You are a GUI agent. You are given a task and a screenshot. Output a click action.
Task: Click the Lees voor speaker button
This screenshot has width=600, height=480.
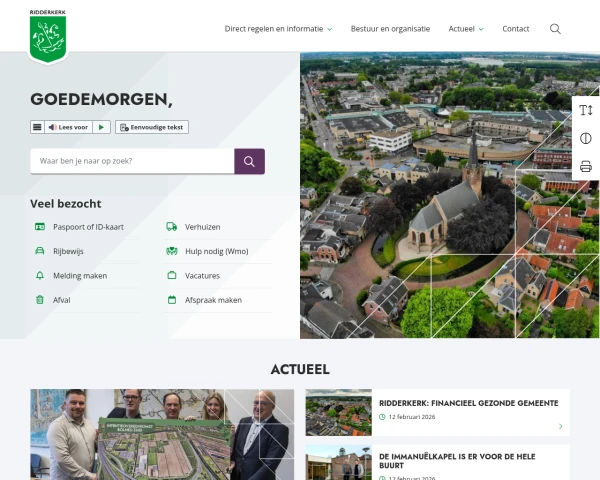pos(68,127)
